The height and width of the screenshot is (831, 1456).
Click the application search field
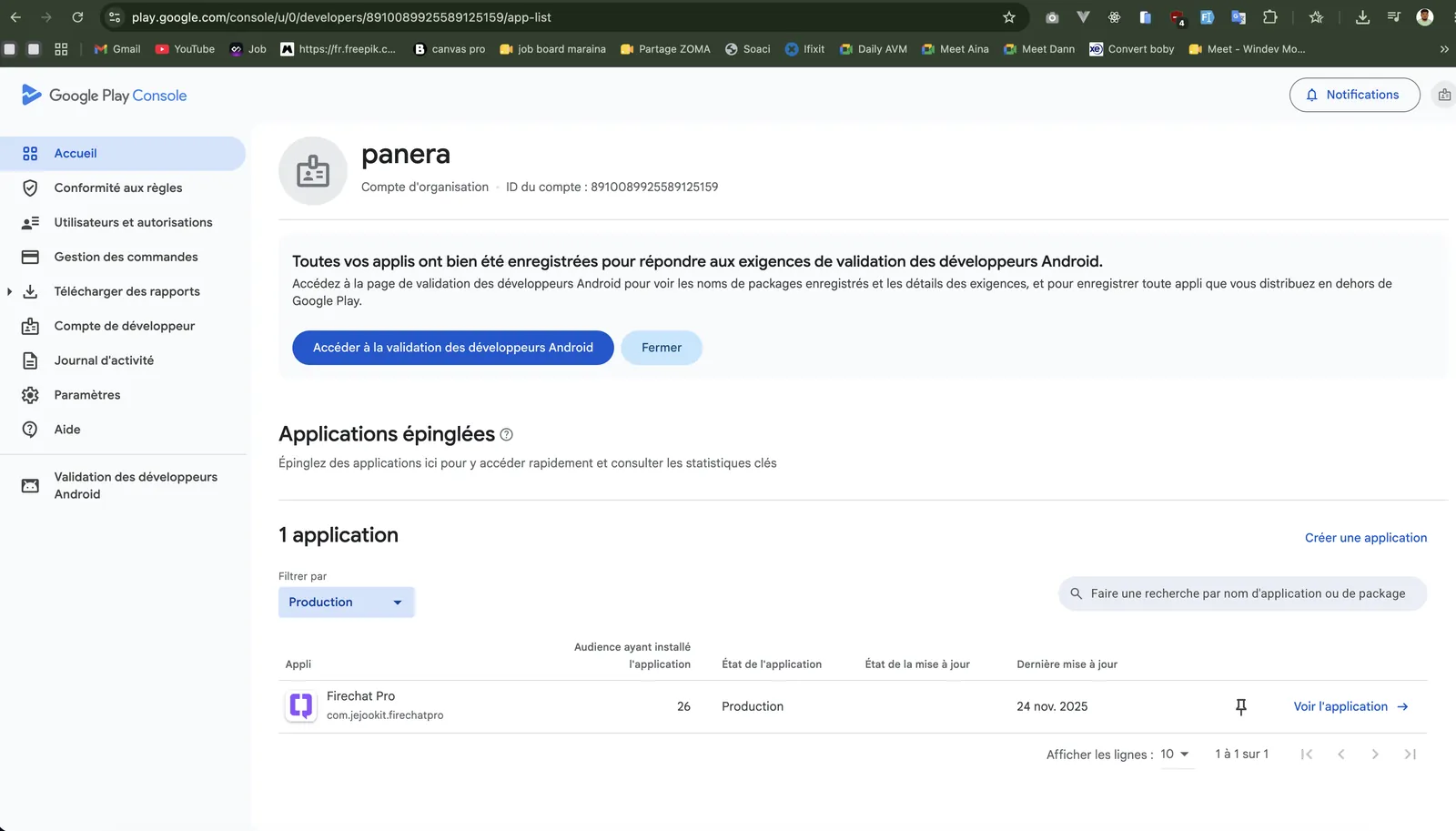[x=1242, y=593]
